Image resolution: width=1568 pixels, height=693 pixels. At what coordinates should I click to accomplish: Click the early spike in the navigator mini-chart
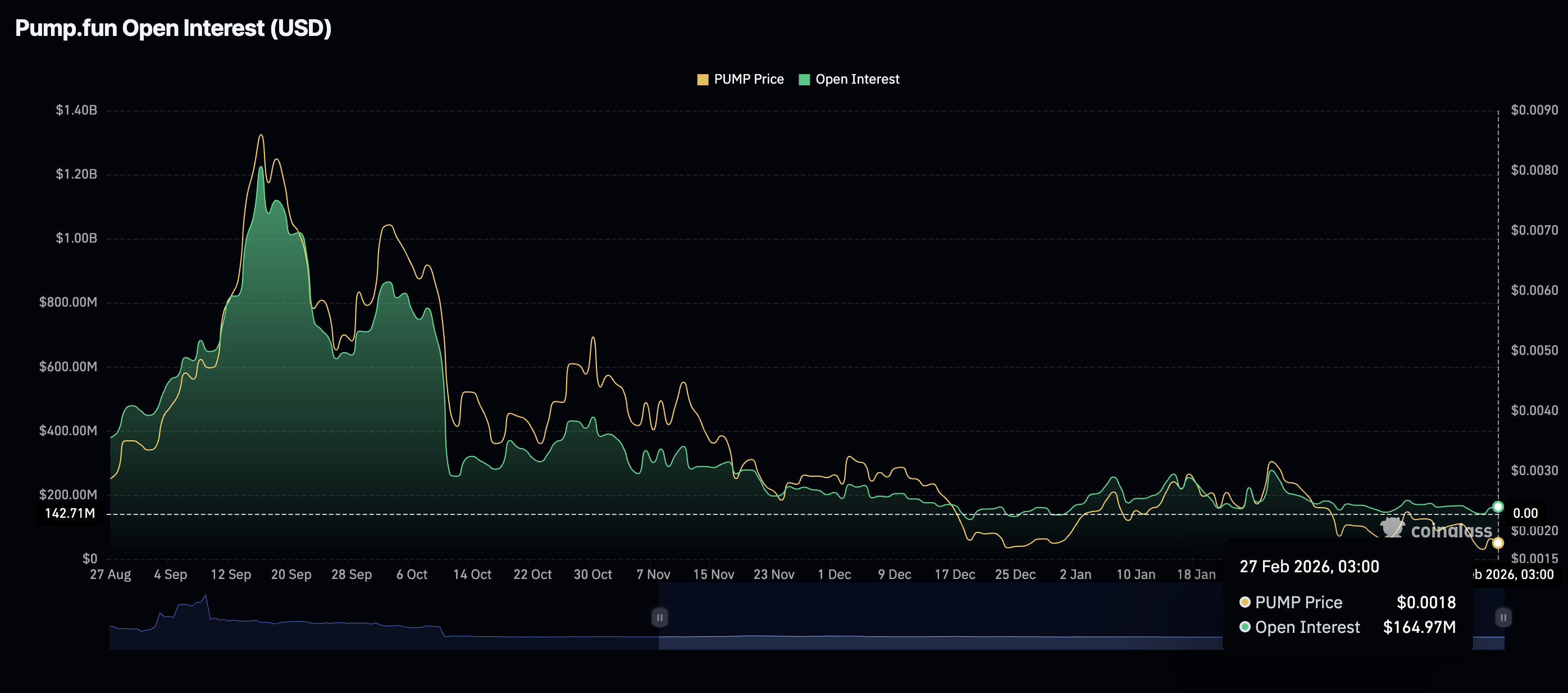204,600
